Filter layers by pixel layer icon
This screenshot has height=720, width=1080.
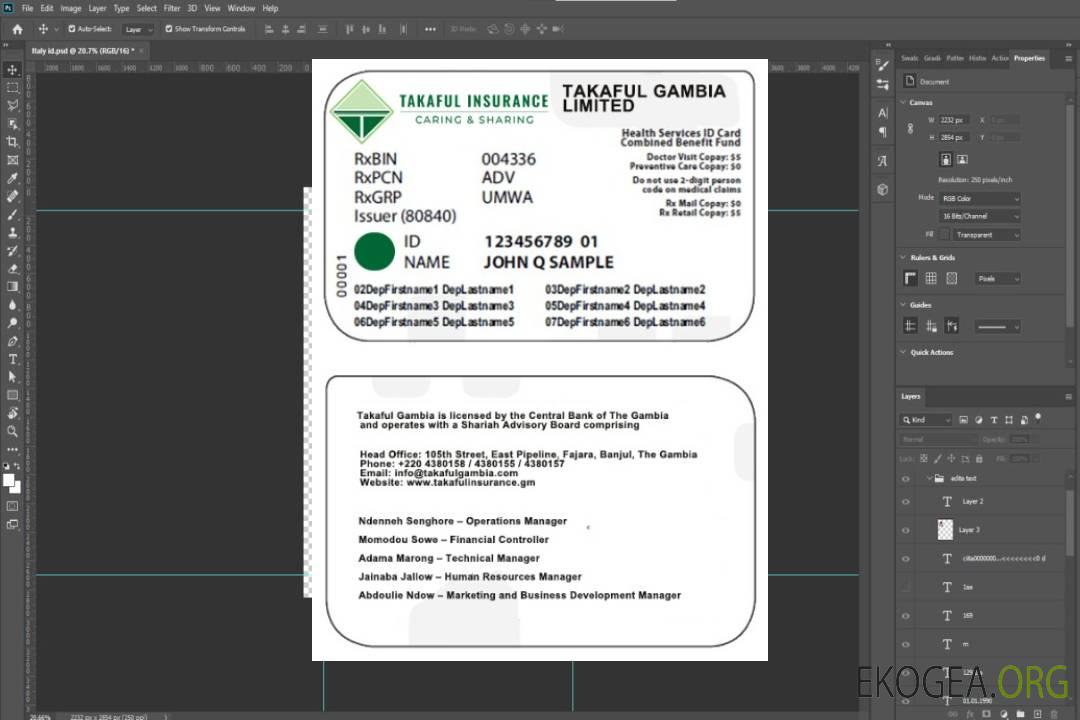click(964, 420)
